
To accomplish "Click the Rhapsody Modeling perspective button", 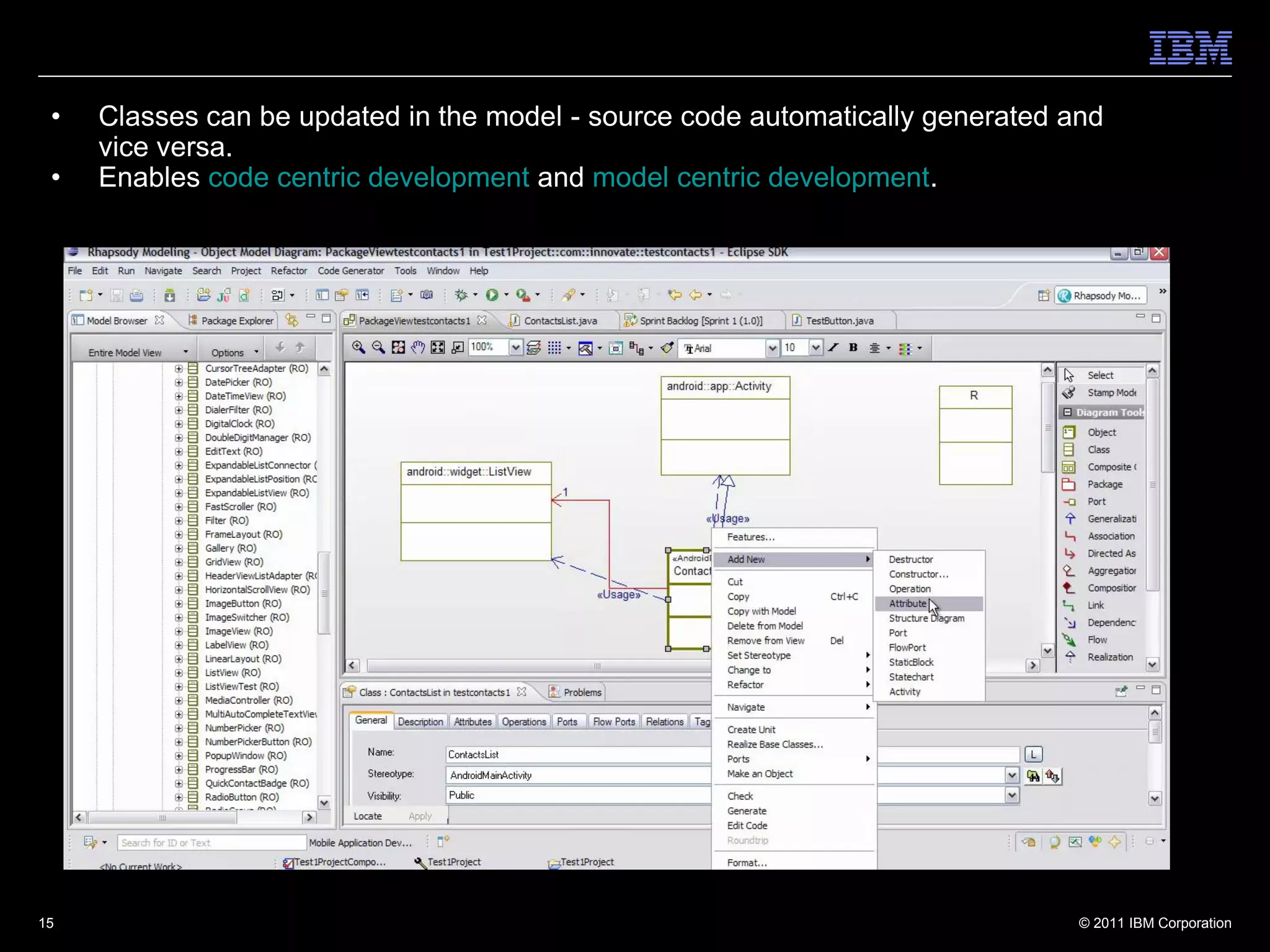I will coord(1101,296).
